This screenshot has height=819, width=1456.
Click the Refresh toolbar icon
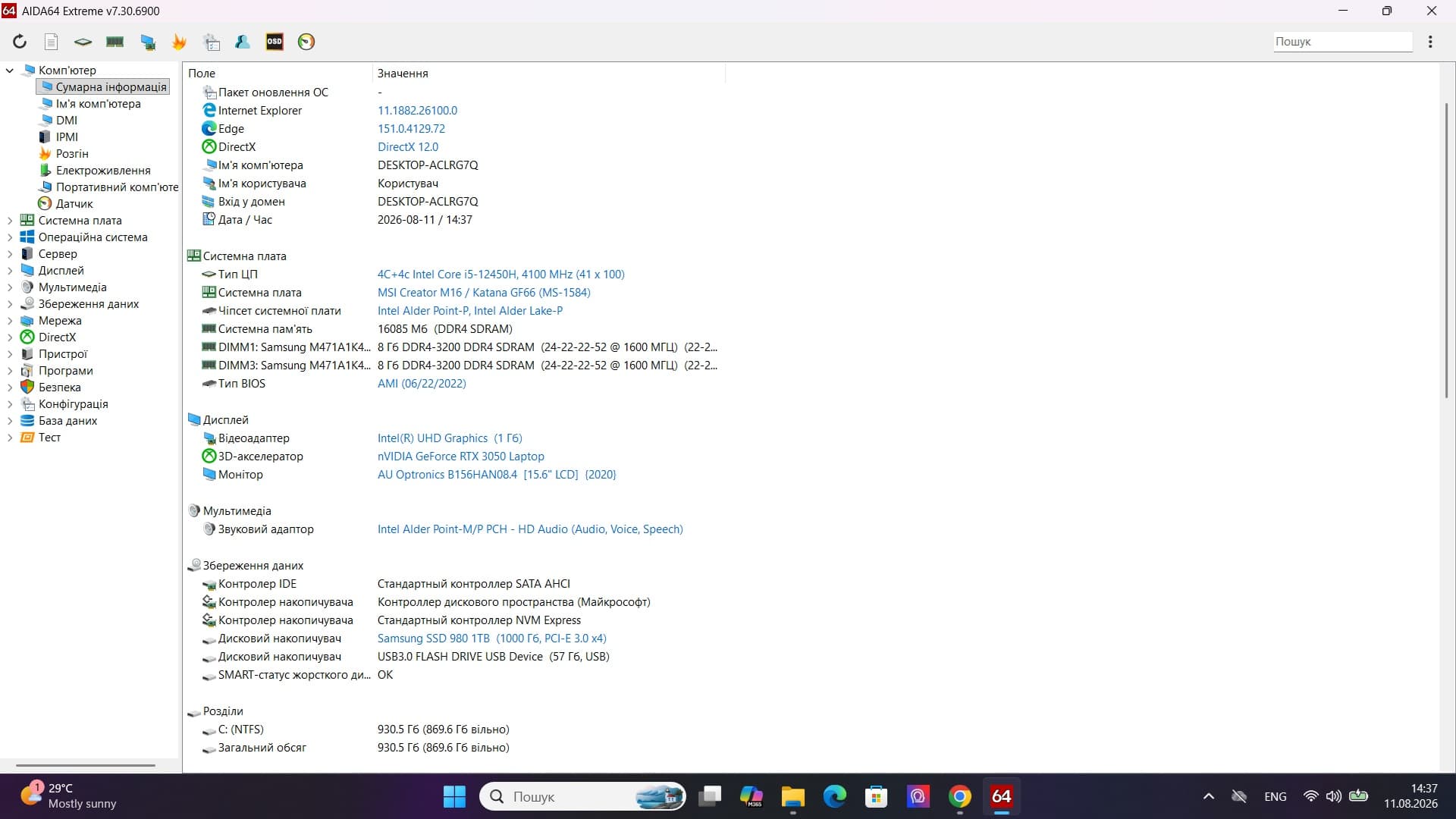(x=20, y=42)
